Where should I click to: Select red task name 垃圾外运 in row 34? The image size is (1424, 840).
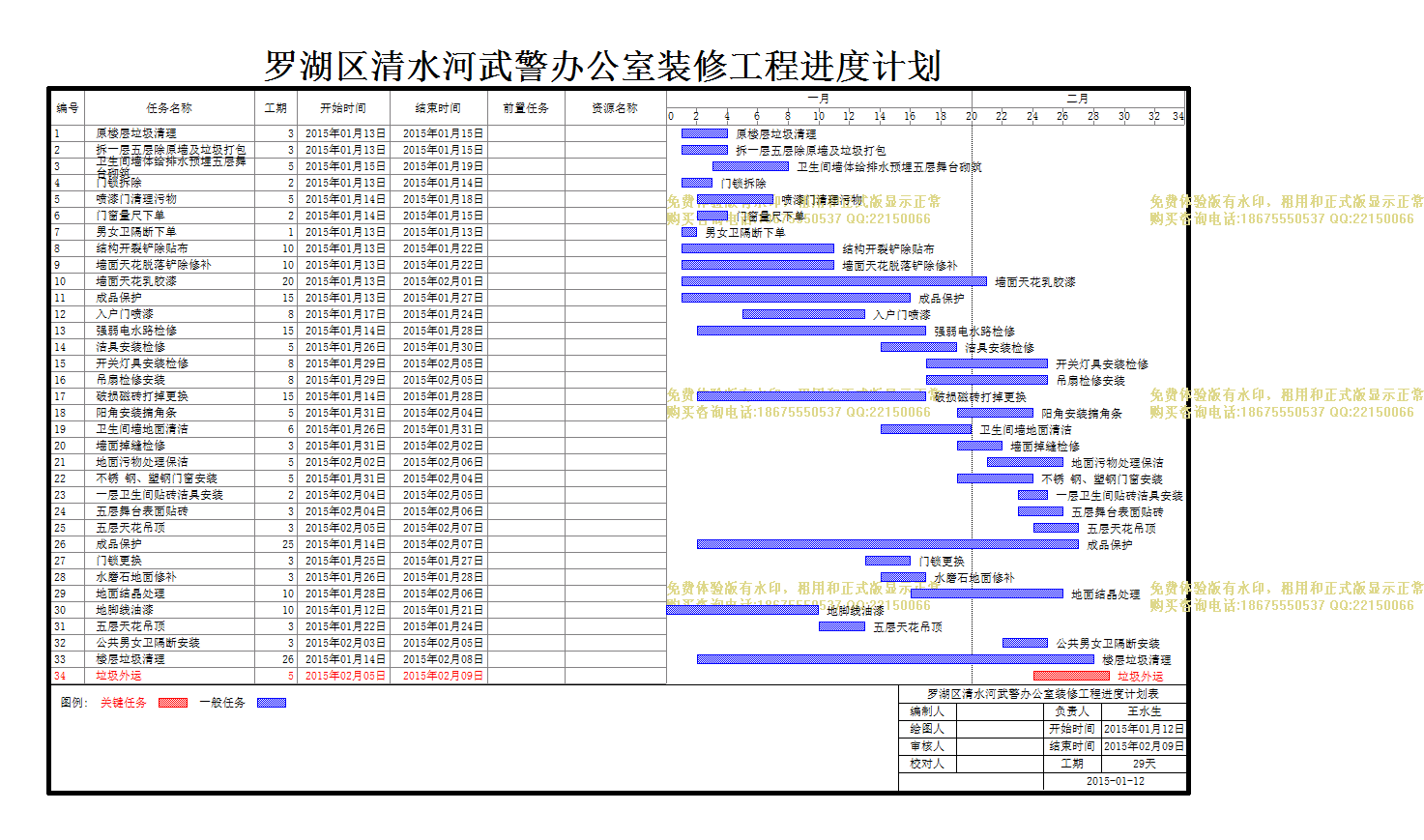coord(118,676)
